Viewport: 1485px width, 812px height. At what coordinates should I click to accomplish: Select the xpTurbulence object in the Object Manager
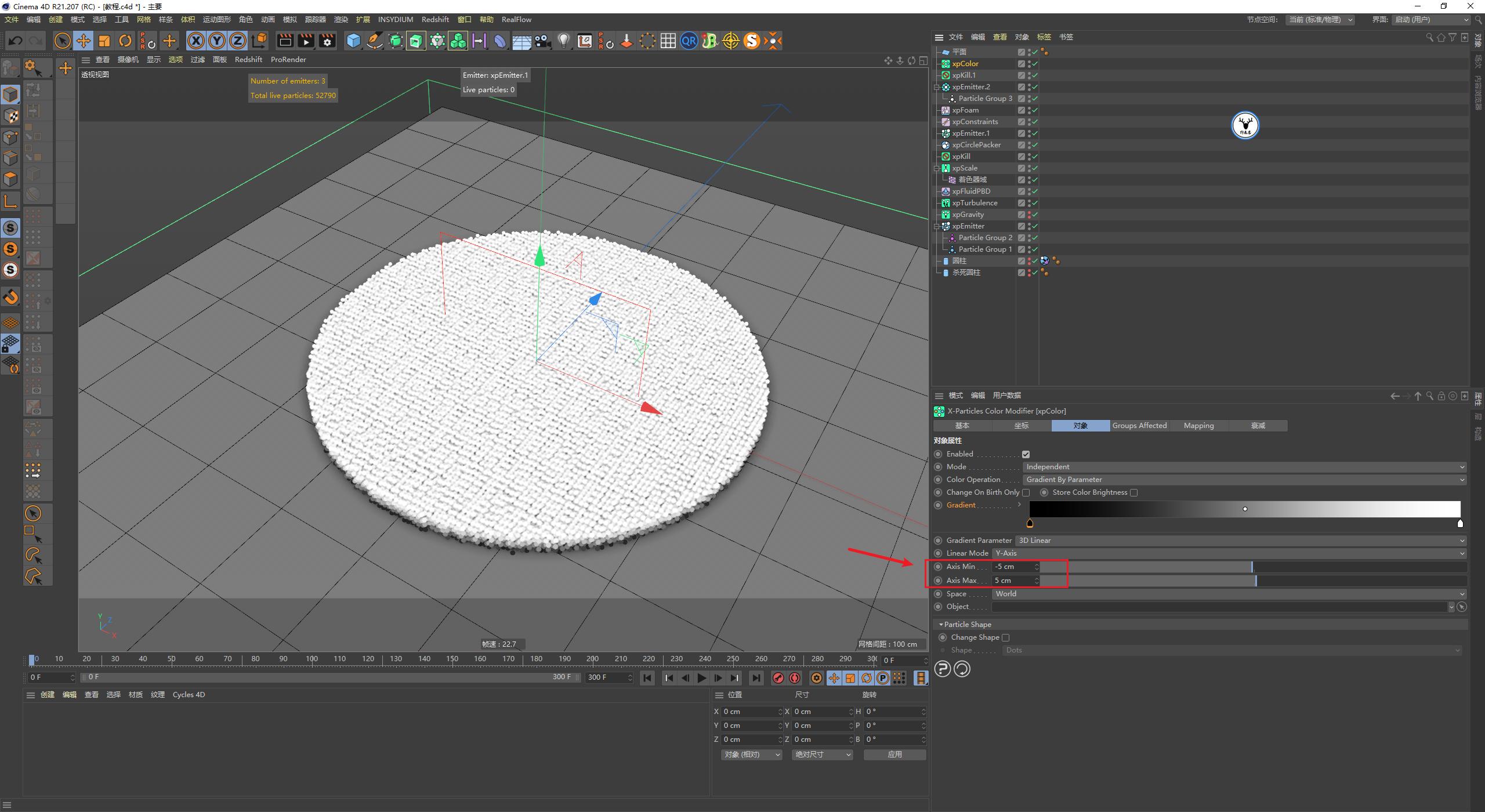pos(976,202)
